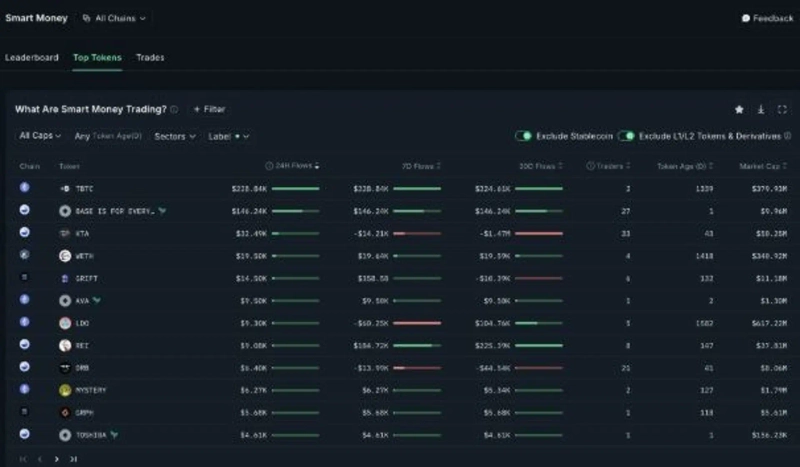Viewport: 800px width, 467px height.
Task: Click the + Filter button
Action: pyautogui.click(x=209, y=109)
